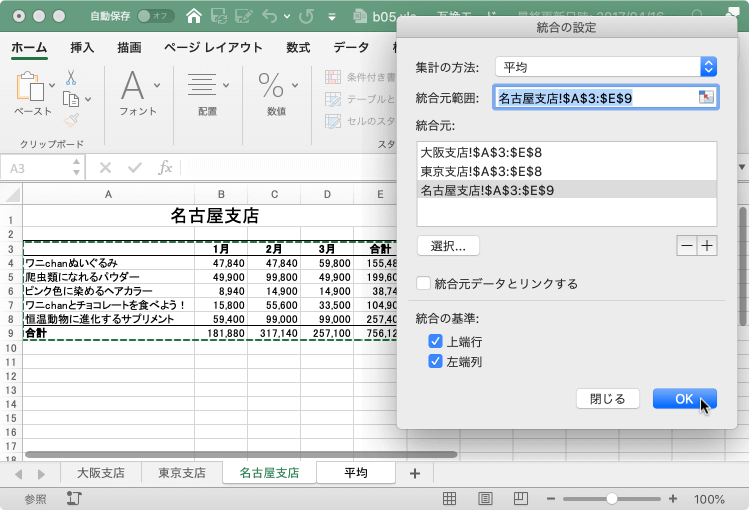The width and height of the screenshot is (749, 510).
Task: Click the zoom slider handle
Action: tap(611, 499)
